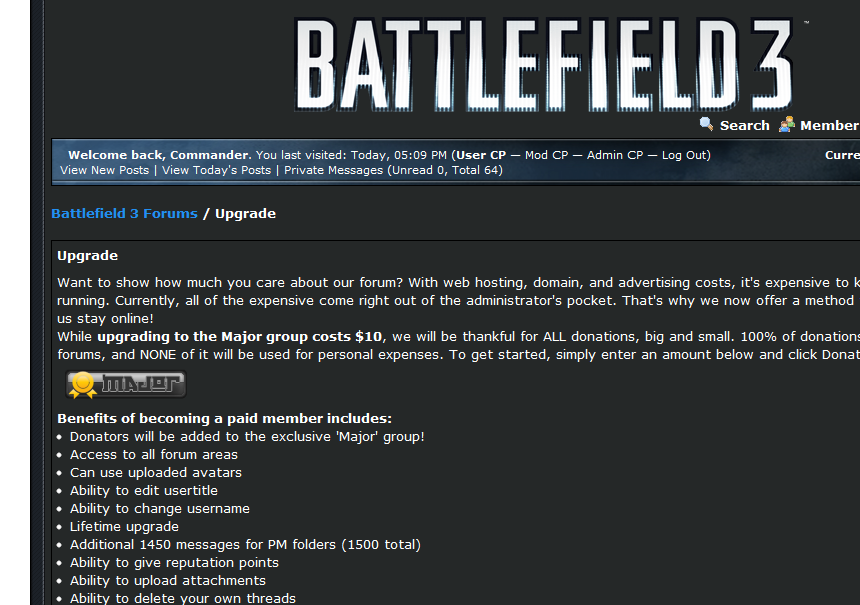Screen dimensions: 860x605
Task: View New Posts link
Action: tap(104, 170)
